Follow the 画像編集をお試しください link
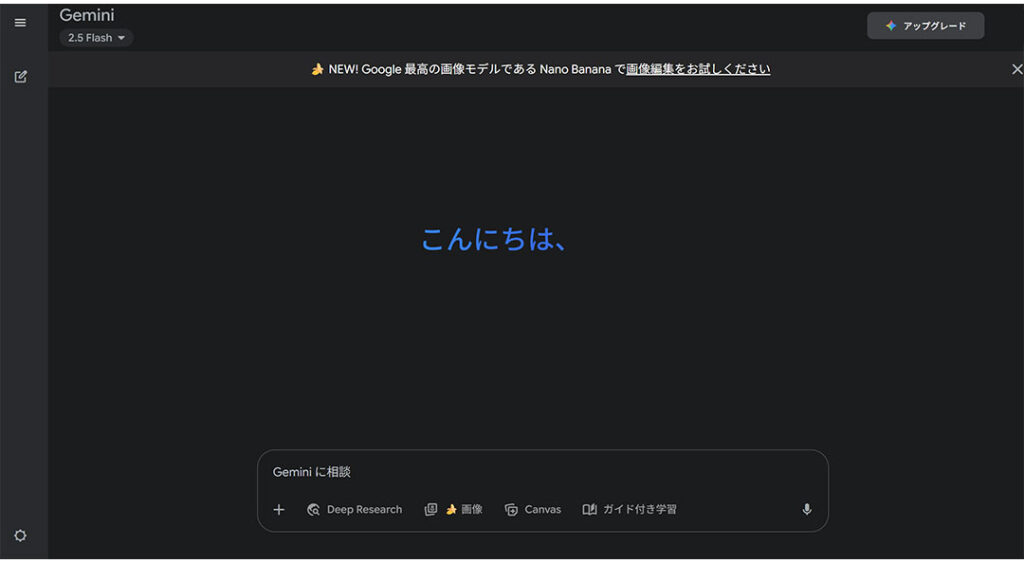1024x563 pixels. 698,69
